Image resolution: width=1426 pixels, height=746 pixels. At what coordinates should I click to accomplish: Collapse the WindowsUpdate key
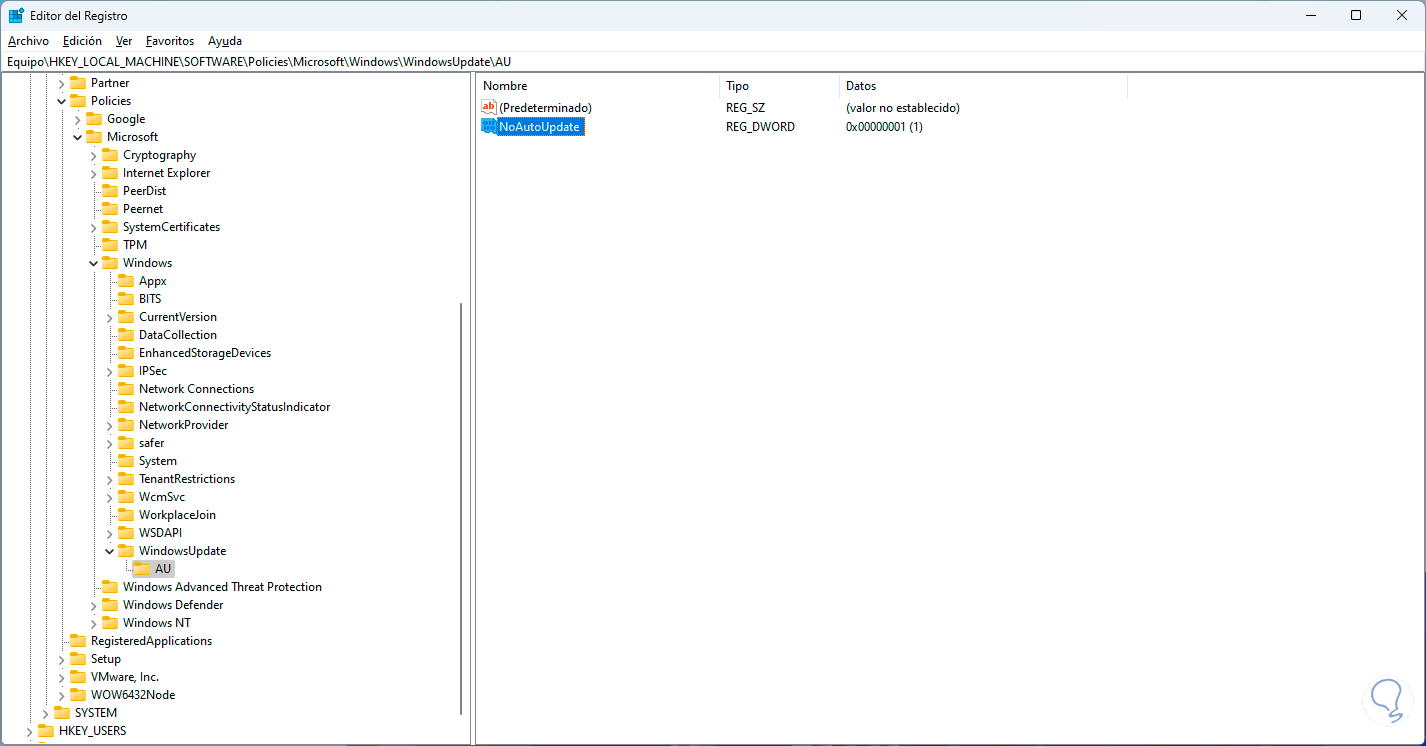(109, 551)
